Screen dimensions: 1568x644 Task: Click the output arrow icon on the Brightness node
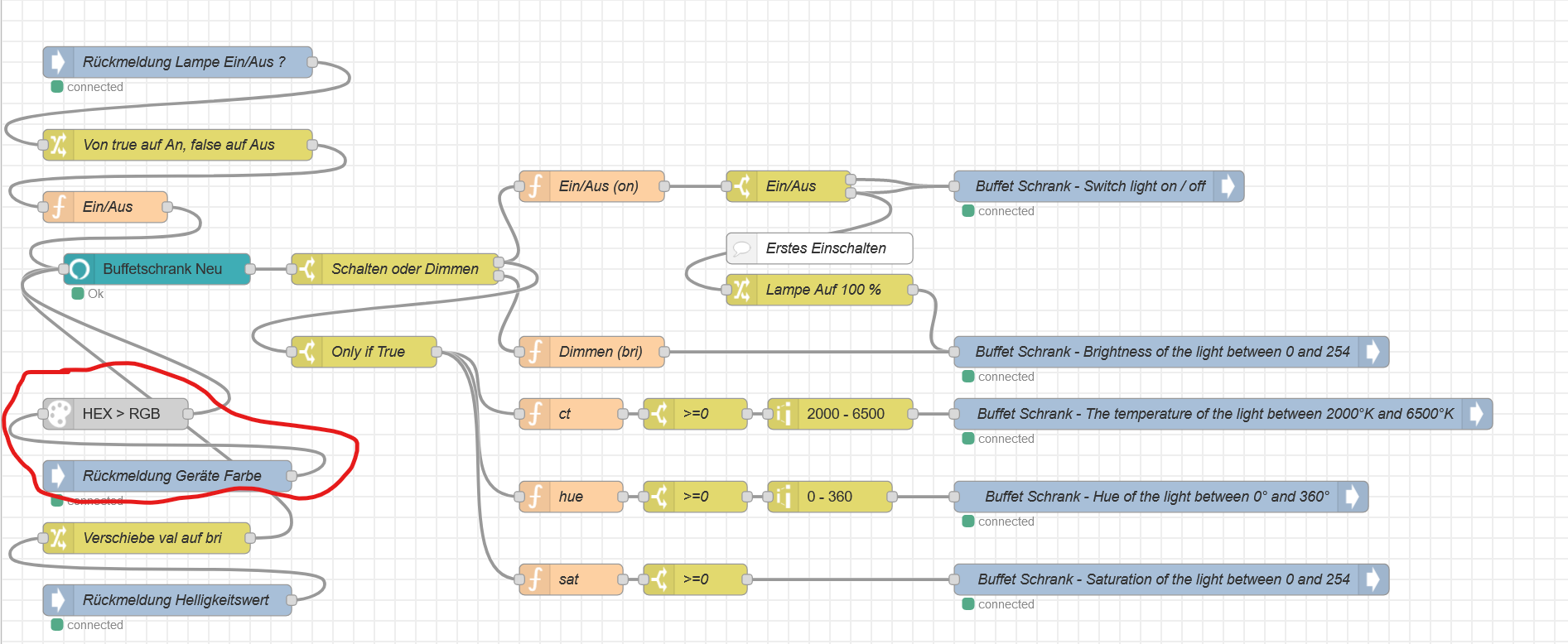coord(1373,352)
